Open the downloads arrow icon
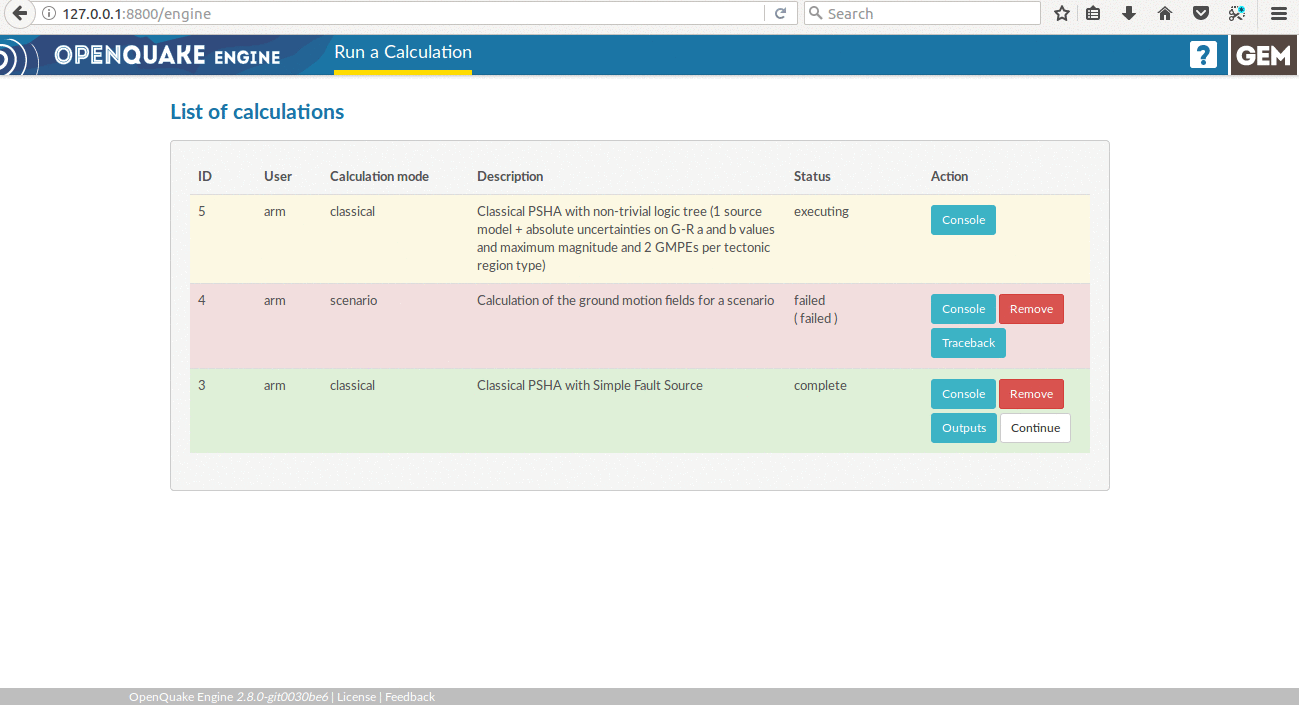The width and height of the screenshot is (1299, 705). tap(1129, 14)
